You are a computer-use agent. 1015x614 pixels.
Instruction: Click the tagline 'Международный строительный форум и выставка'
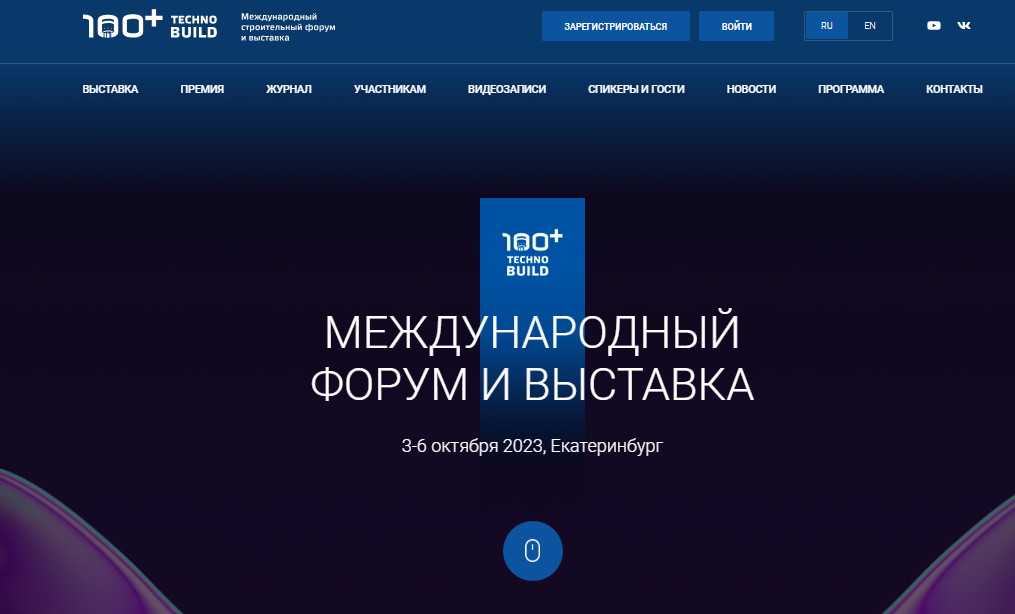click(x=288, y=27)
